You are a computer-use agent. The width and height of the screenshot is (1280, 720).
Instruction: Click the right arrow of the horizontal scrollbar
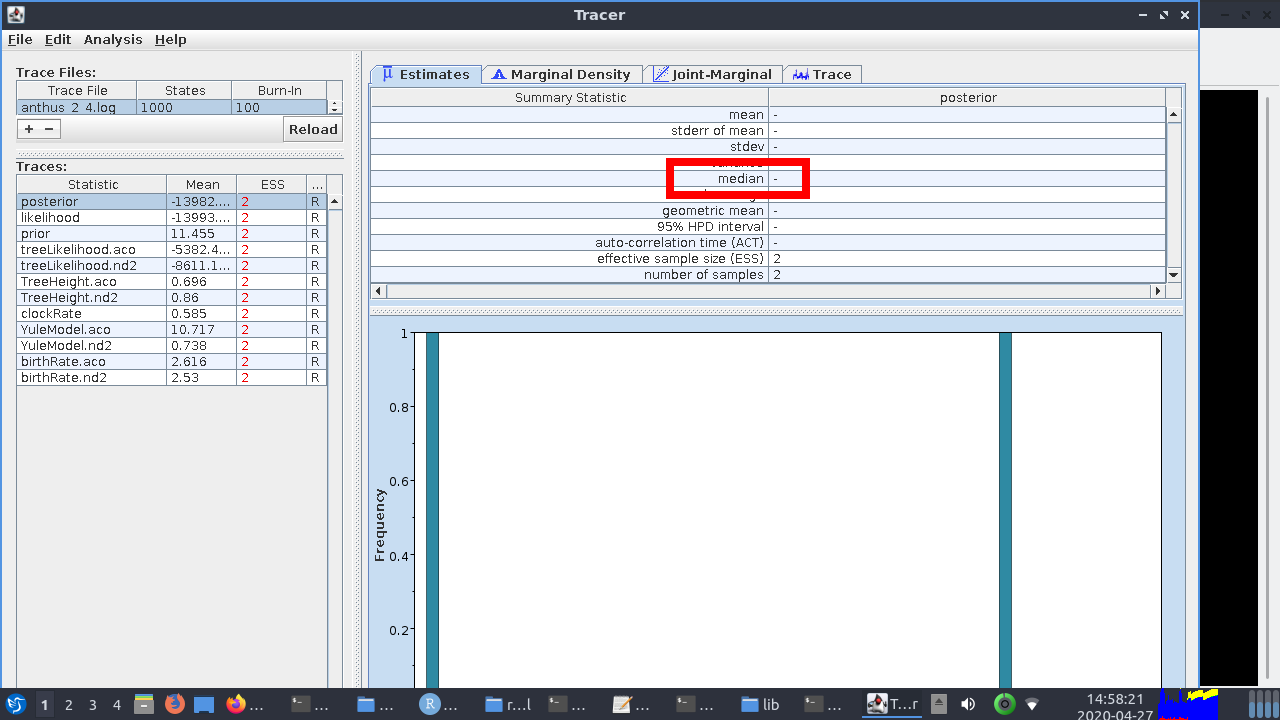(1157, 290)
